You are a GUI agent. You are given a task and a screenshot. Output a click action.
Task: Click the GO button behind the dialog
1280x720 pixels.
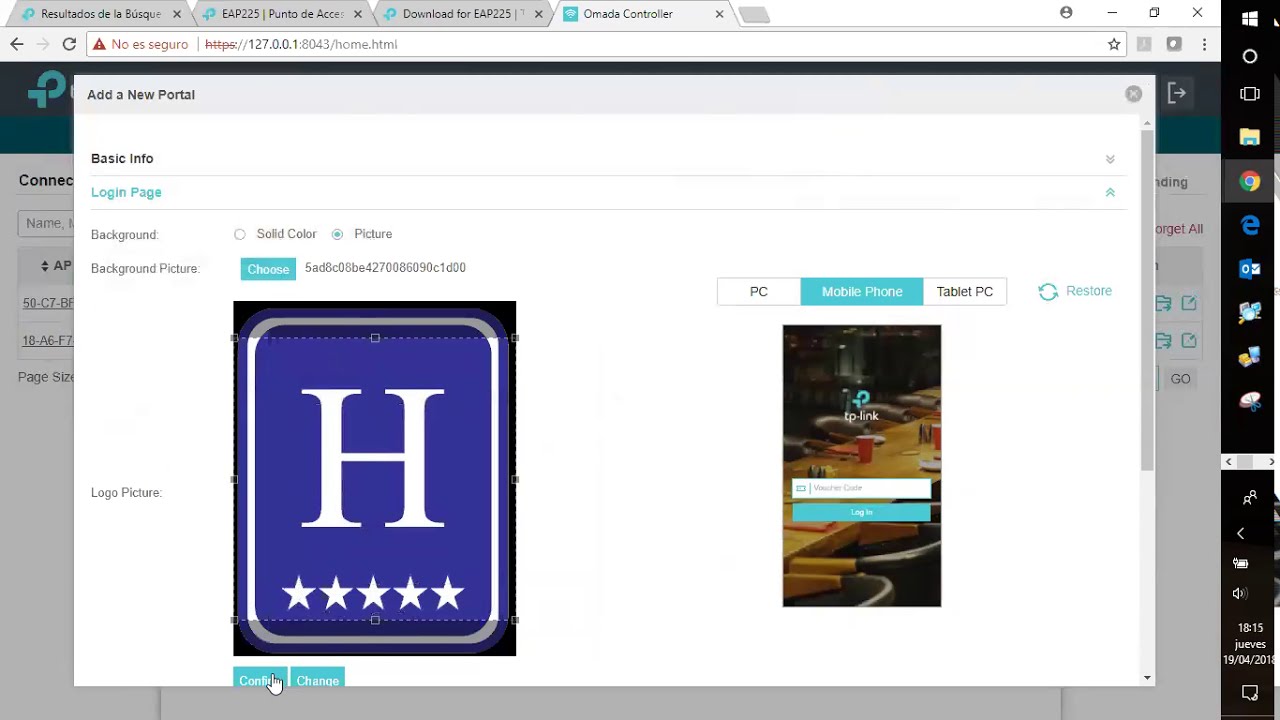click(1180, 379)
